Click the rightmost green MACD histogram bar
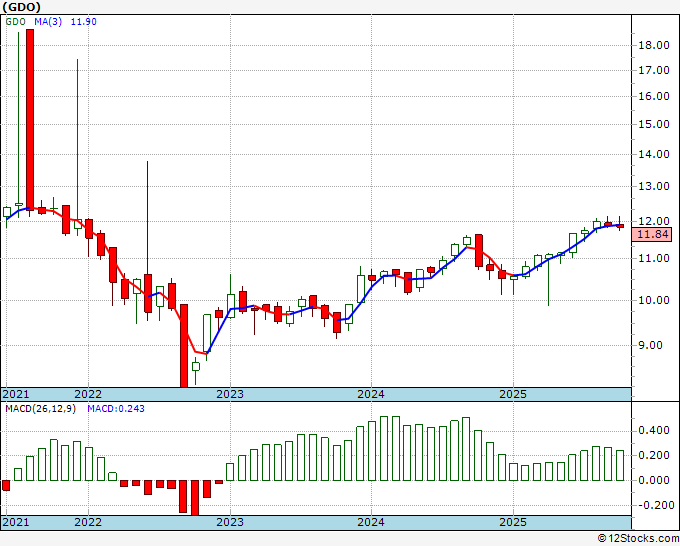Image resolution: width=680 pixels, height=546 pixels. point(620,465)
